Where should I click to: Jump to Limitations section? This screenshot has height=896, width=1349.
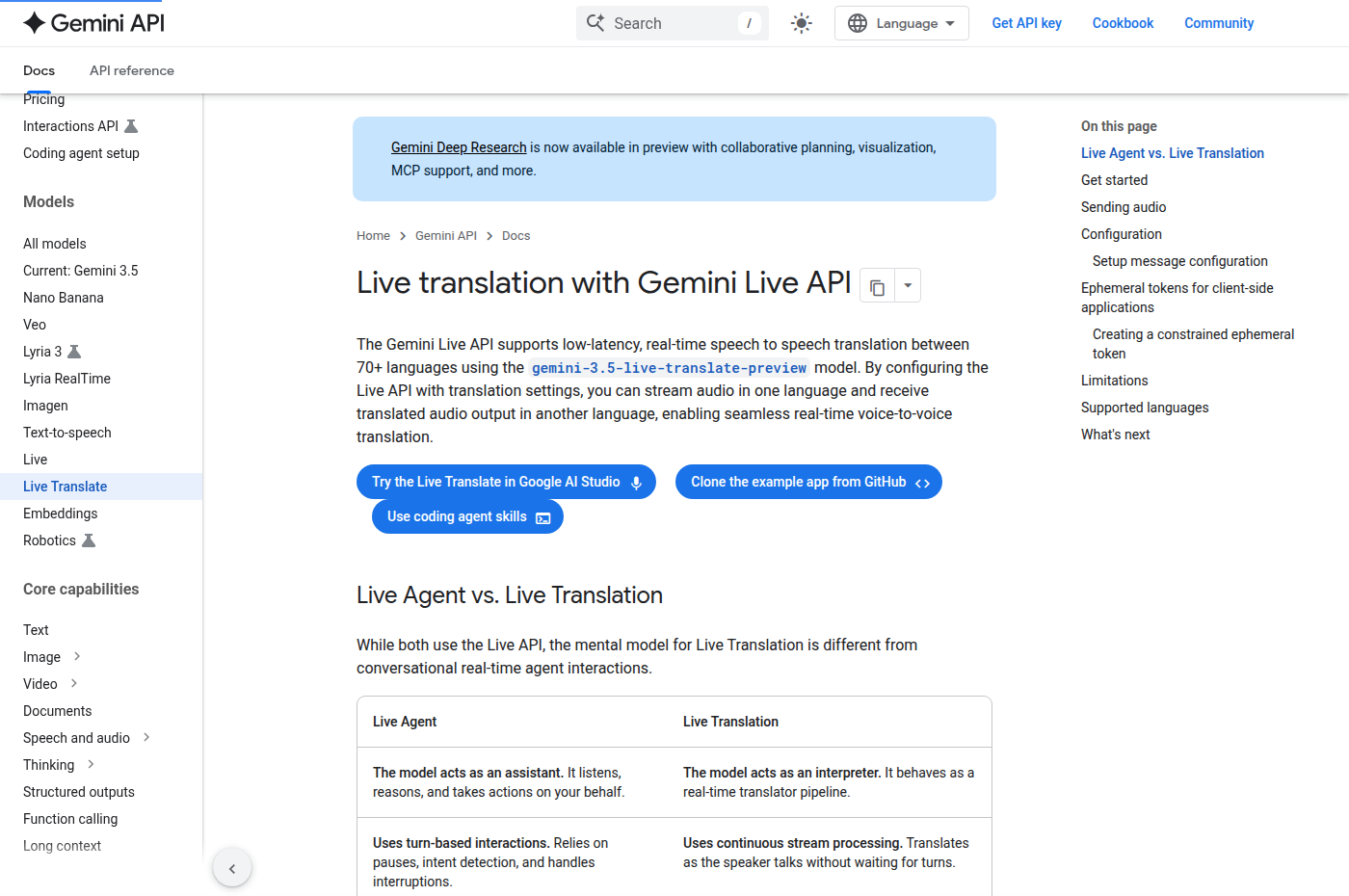pyautogui.click(x=1115, y=381)
